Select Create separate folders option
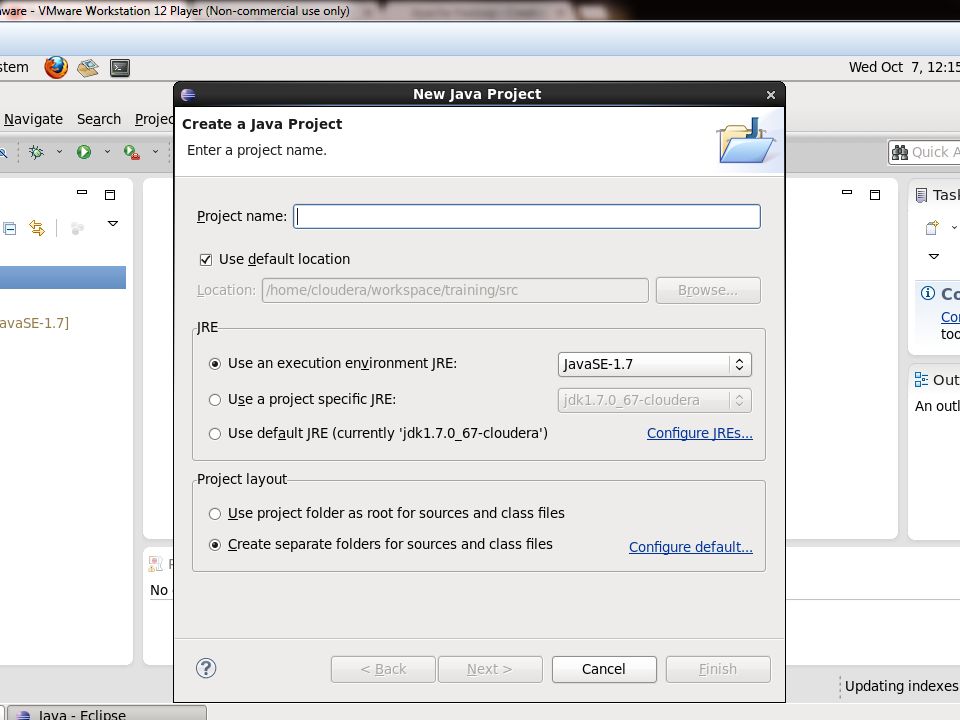960x720 pixels. click(x=215, y=545)
